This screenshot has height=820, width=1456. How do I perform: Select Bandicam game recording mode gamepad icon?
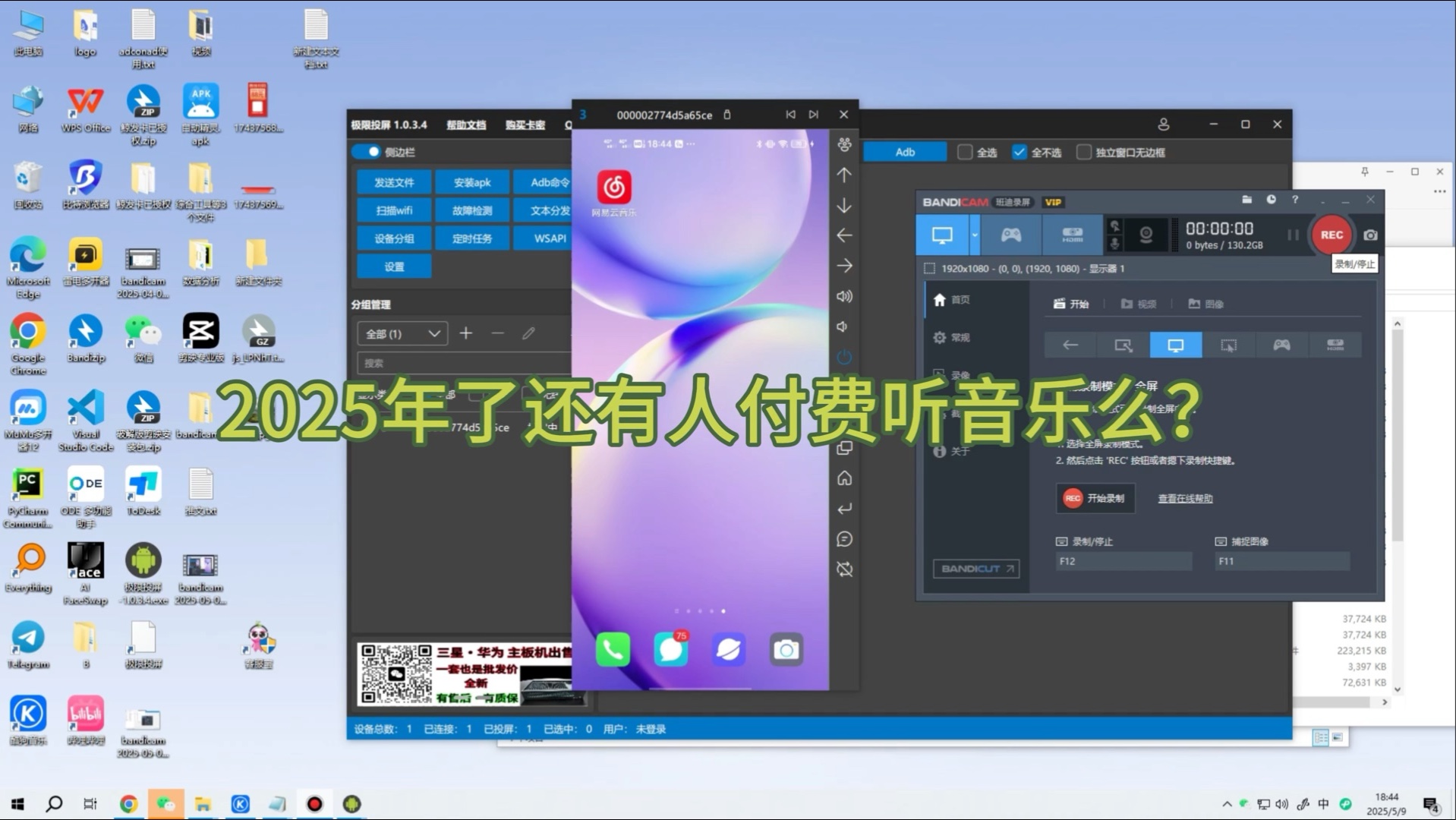[1010, 235]
